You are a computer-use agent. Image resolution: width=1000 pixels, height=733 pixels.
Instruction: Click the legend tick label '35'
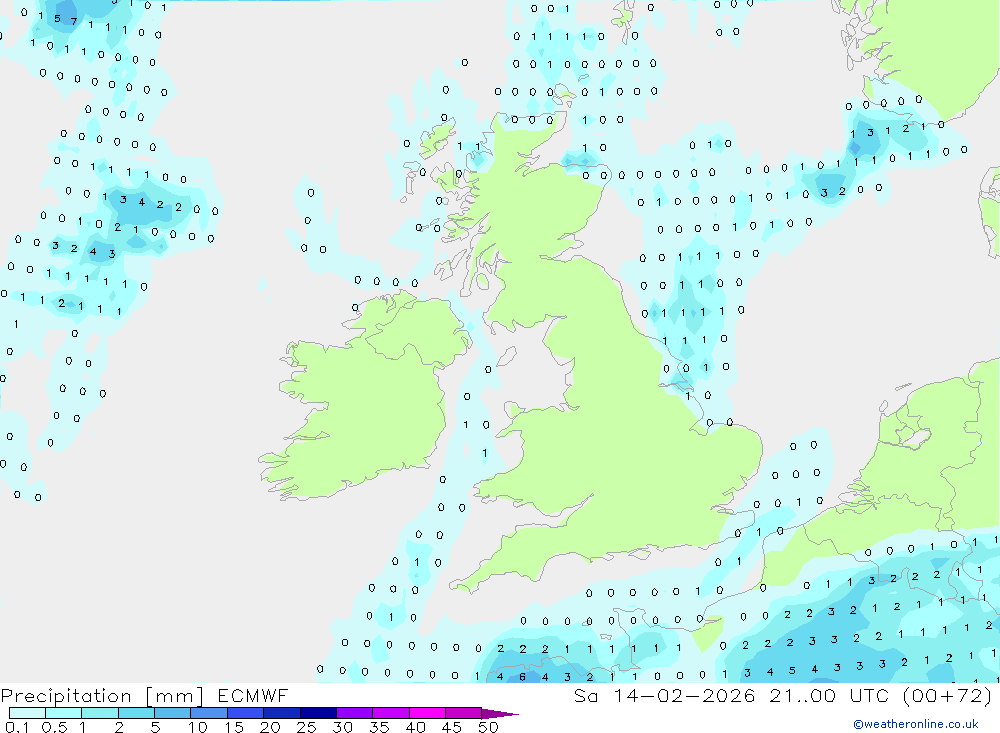click(379, 727)
